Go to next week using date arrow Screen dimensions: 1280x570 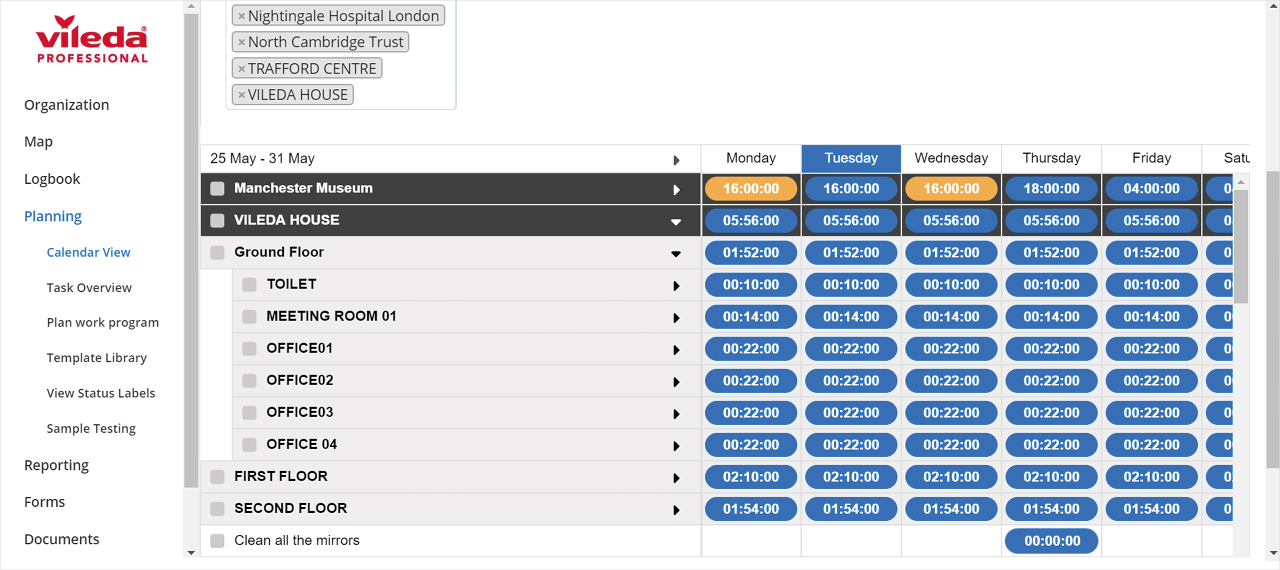click(676, 160)
